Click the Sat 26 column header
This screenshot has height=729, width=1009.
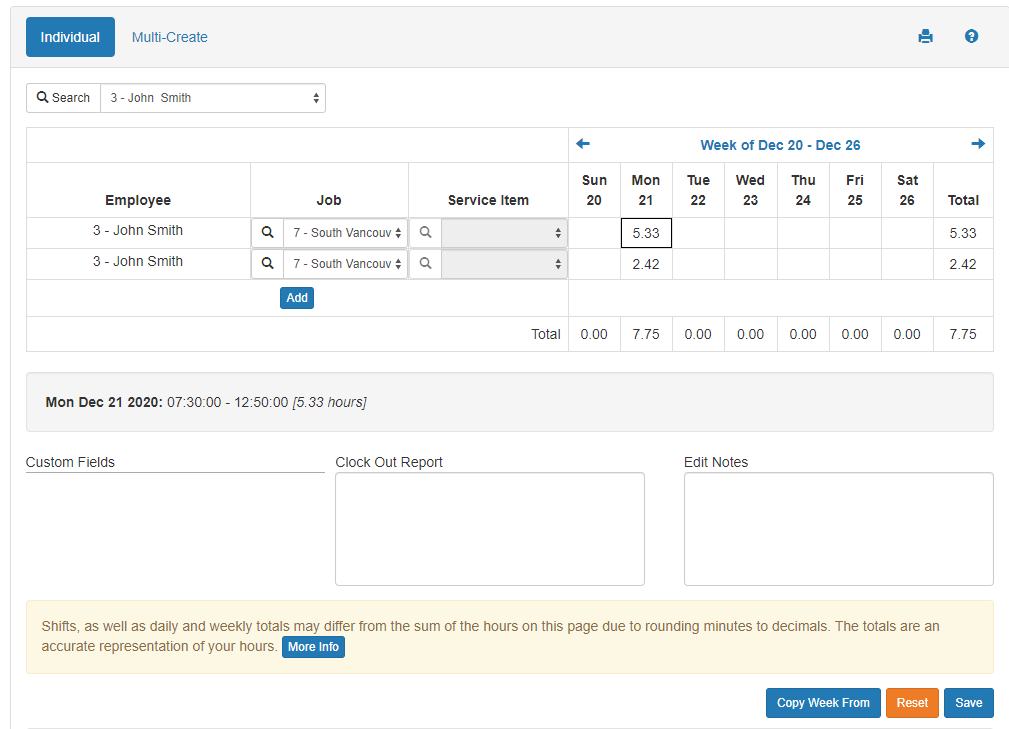pos(907,190)
